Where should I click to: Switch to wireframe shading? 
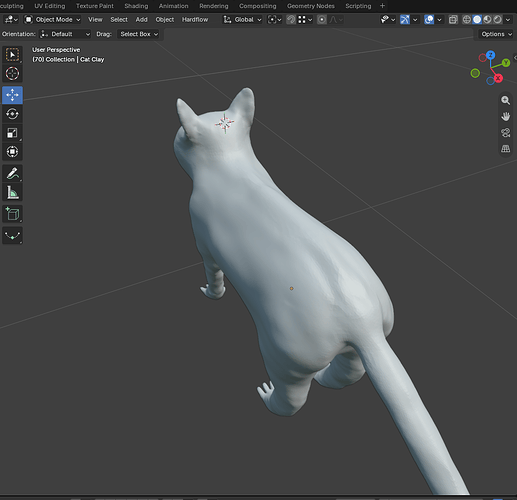click(x=467, y=20)
